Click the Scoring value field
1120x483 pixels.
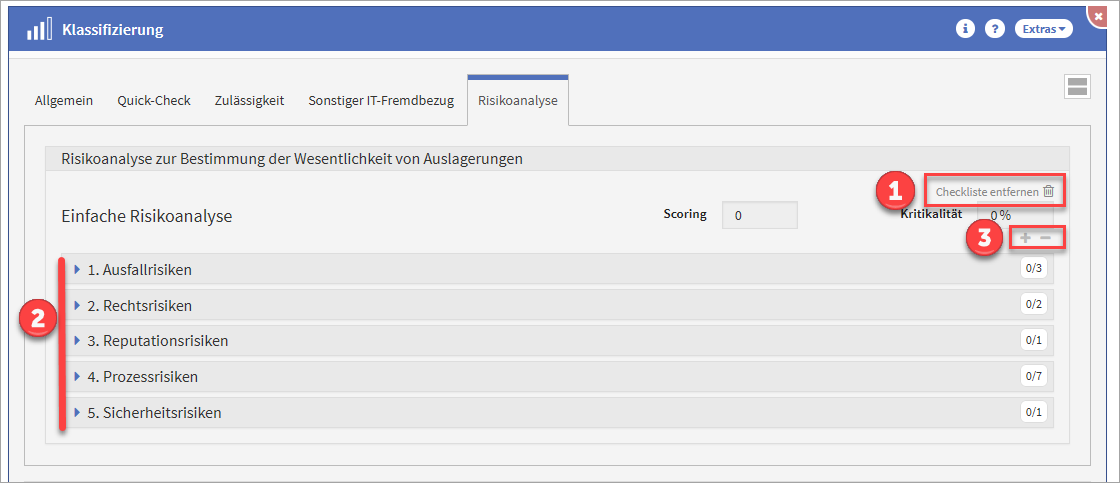point(759,216)
